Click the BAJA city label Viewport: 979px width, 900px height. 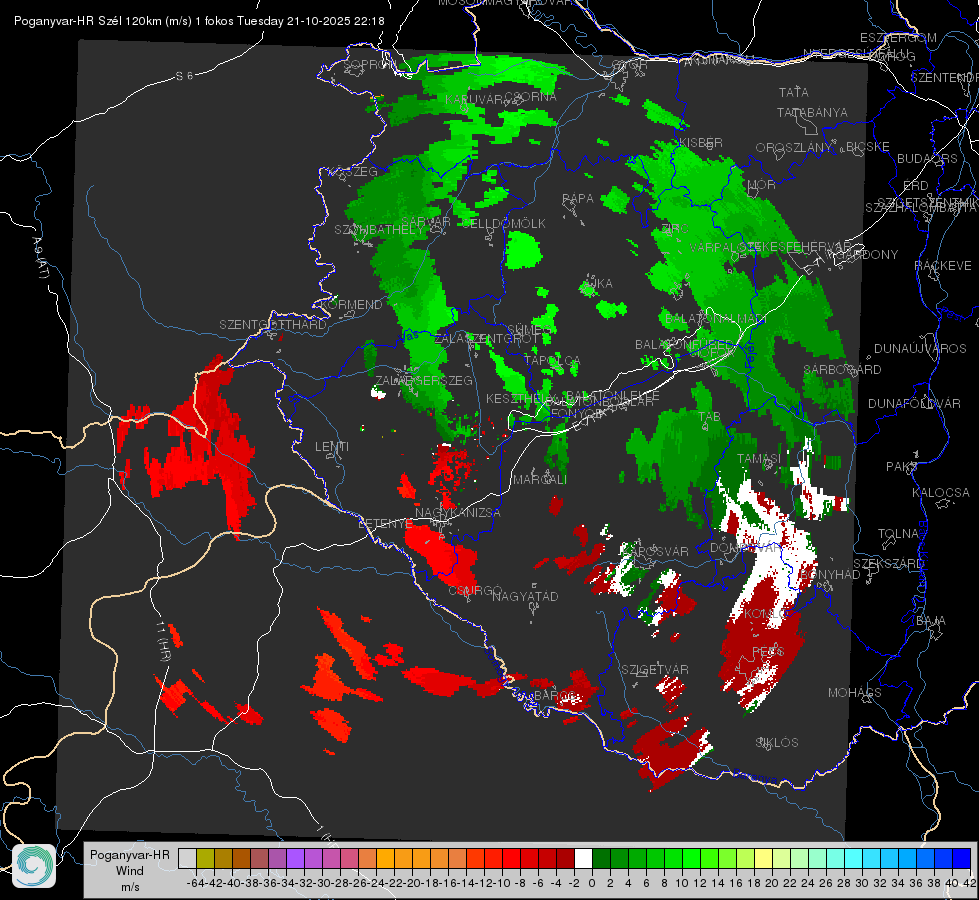[931, 621]
